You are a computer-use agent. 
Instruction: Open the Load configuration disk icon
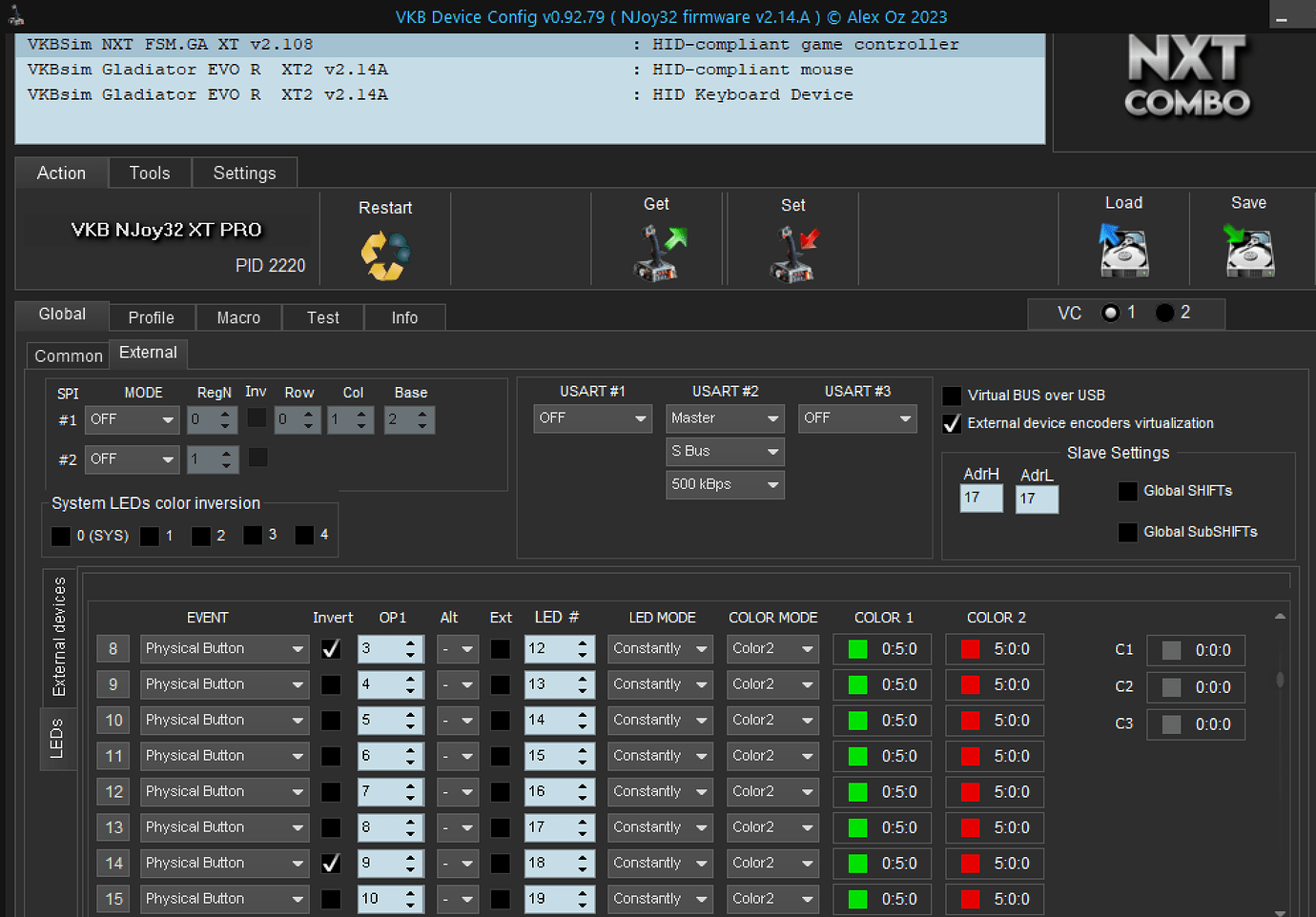[x=1123, y=250]
